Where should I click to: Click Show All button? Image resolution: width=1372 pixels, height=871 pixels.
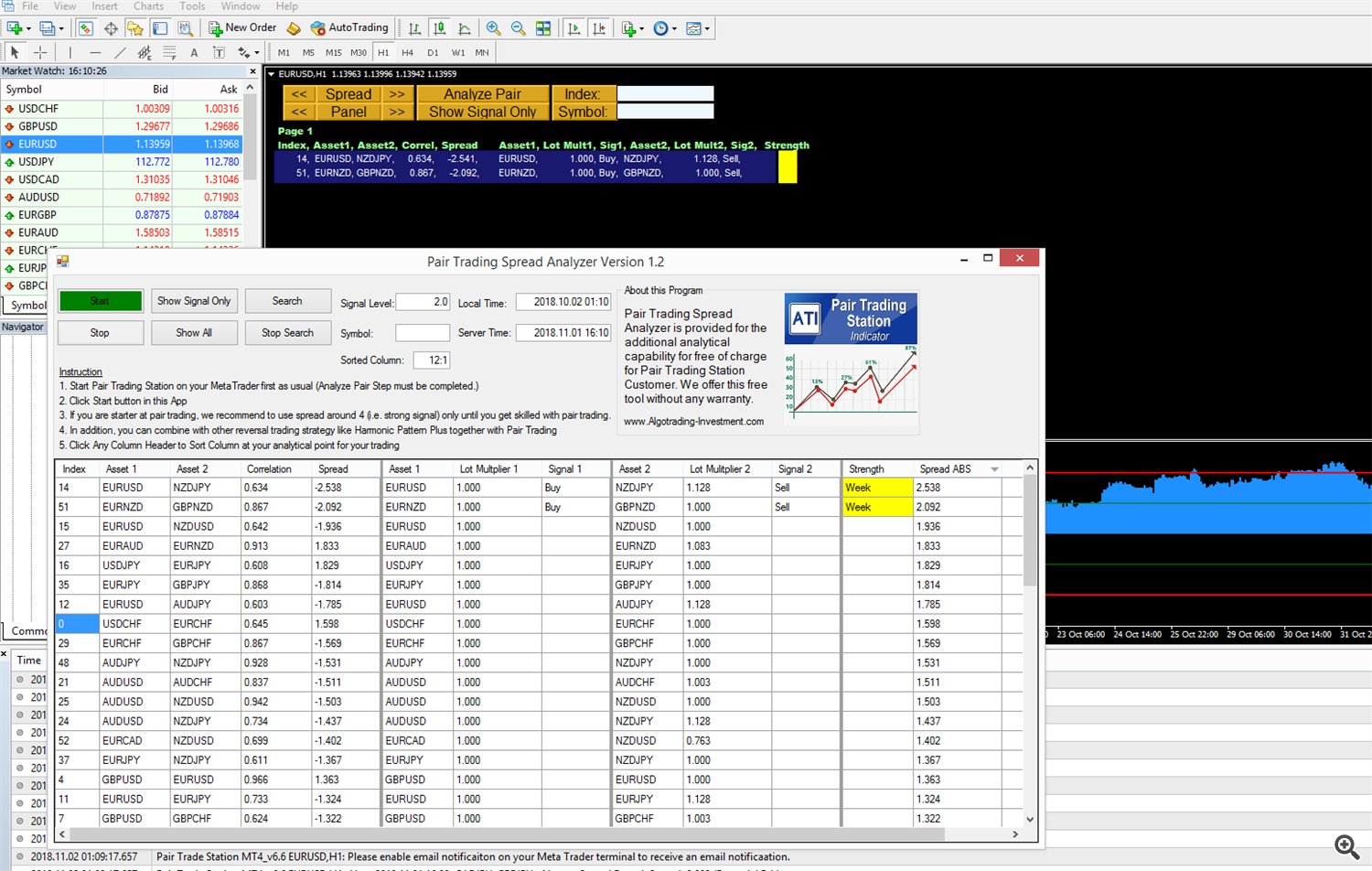194,333
